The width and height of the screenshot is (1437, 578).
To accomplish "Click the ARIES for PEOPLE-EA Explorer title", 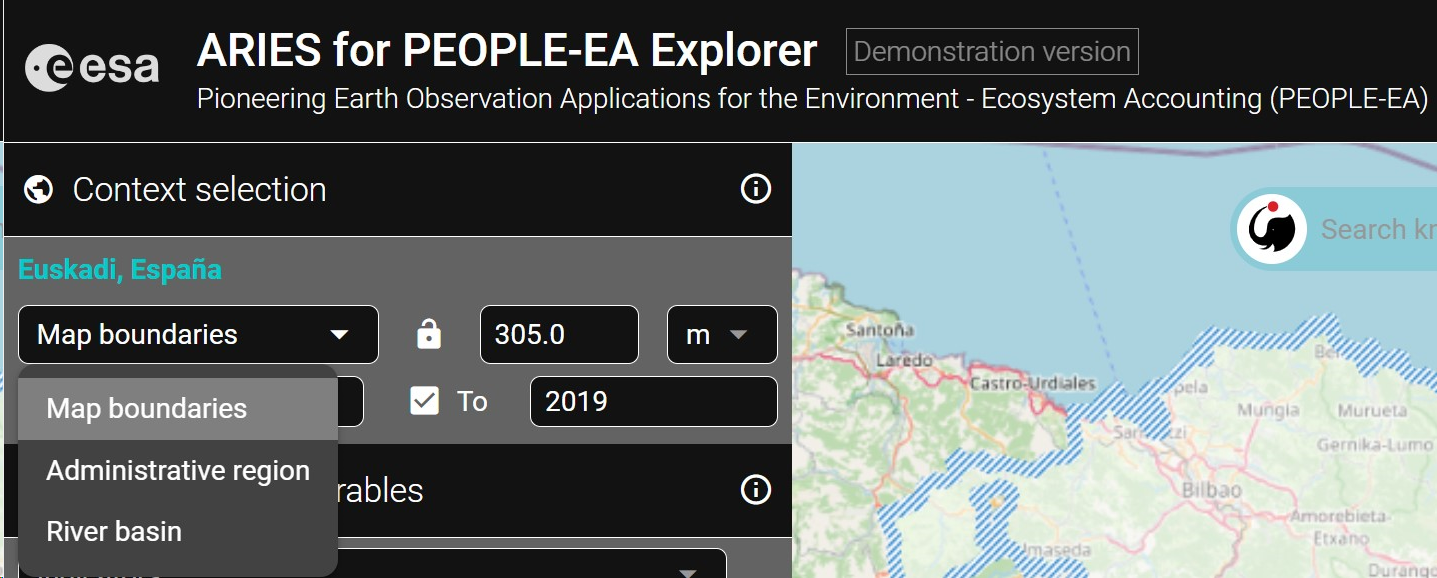I will [x=507, y=51].
